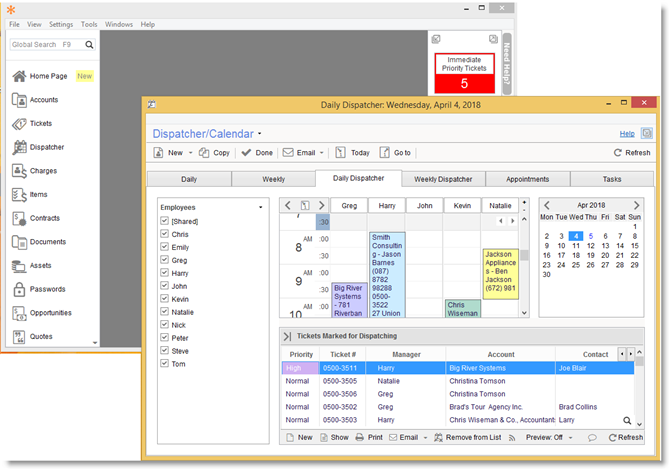Click the Refresh toolbar icon

click(618, 153)
